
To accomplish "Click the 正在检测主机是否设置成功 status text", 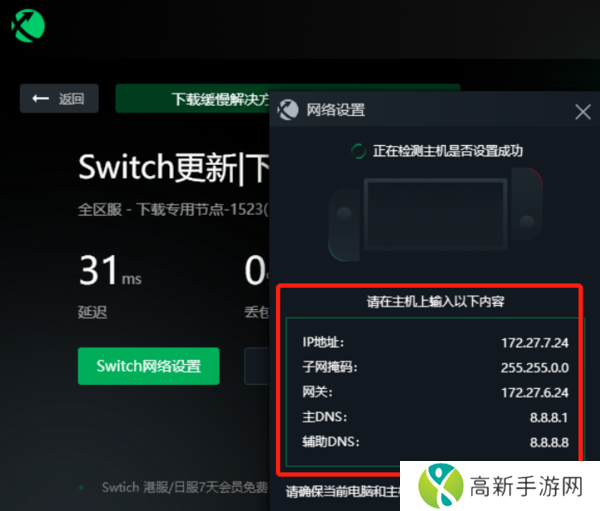I will (x=448, y=151).
